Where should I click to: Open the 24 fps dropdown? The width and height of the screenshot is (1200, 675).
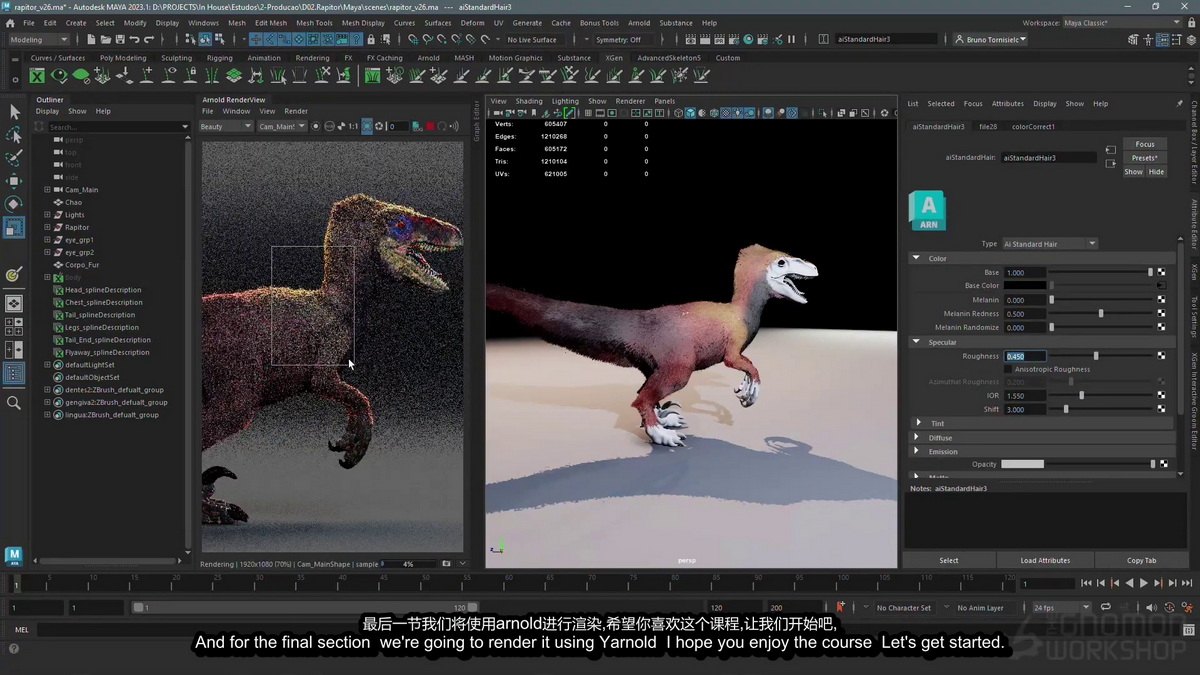pos(1061,607)
